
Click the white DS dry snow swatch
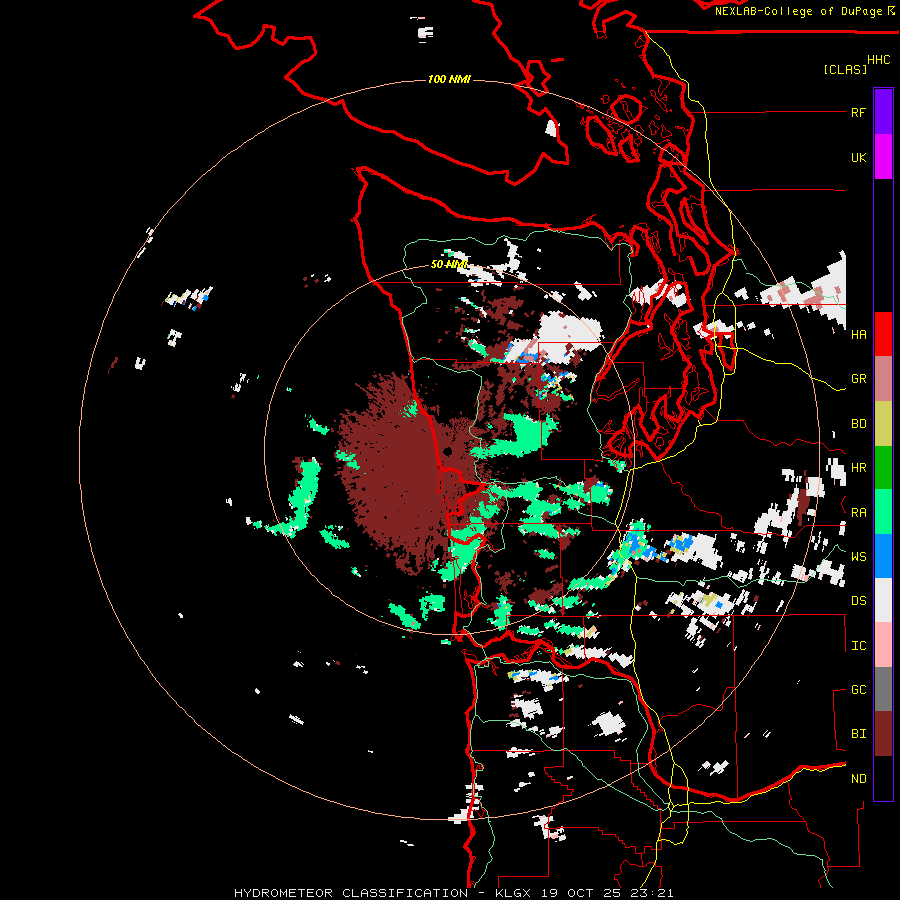point(883,600)
